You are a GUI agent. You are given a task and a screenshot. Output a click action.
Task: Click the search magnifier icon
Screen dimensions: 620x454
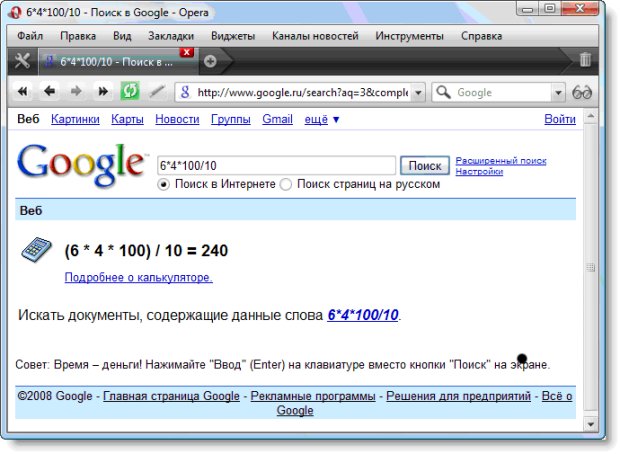click(x=443, y=92)
